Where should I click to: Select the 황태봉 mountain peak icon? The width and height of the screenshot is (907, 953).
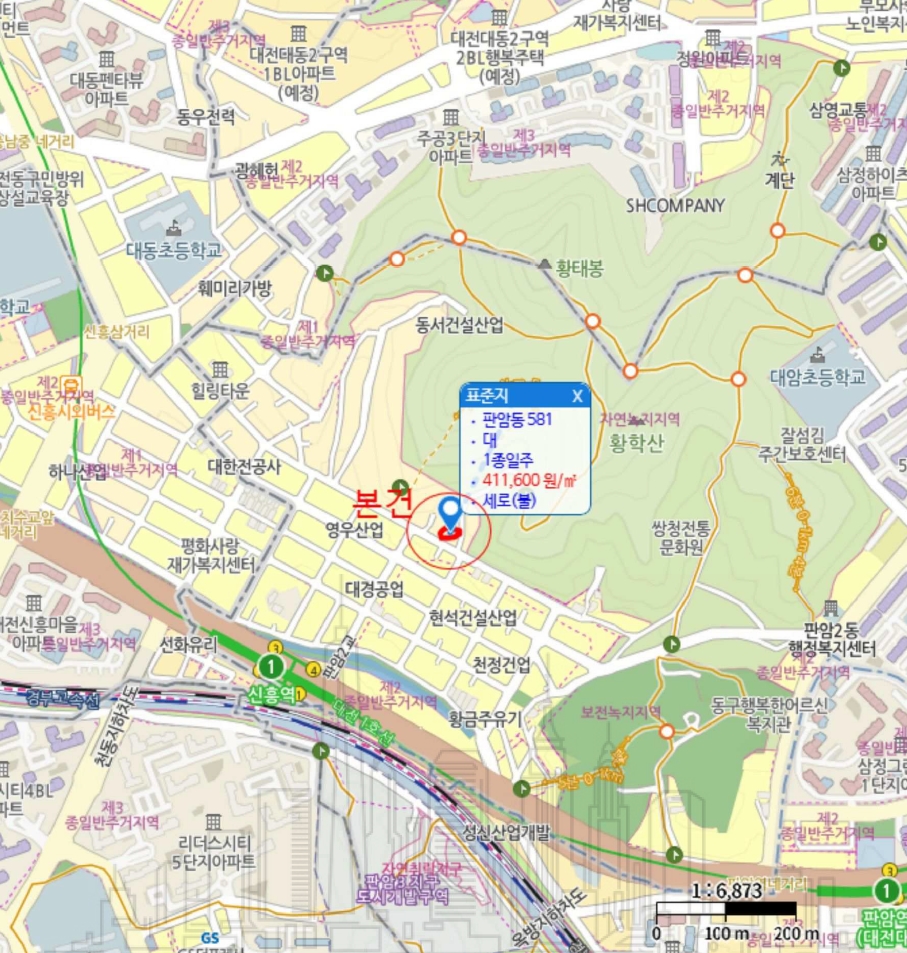click(x=545, y=264)
